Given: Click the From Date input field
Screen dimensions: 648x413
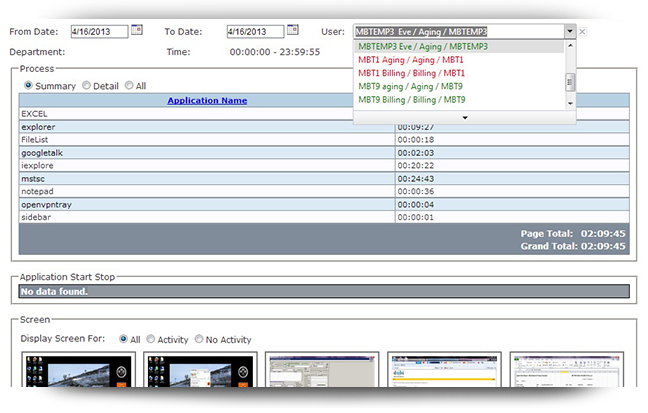Looking at the screenshot, I should click(99, 31).
